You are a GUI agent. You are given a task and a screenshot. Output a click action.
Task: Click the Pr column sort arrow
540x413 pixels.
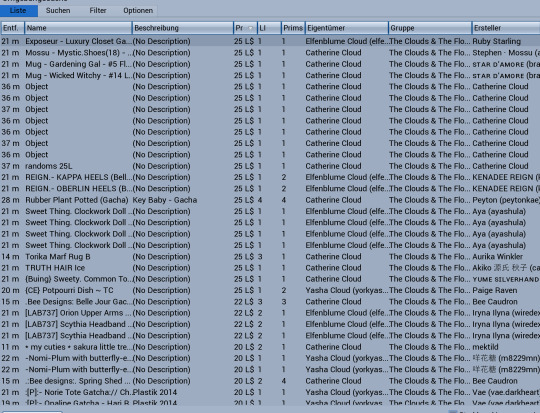pyautogui.click(x=251, y=28)
